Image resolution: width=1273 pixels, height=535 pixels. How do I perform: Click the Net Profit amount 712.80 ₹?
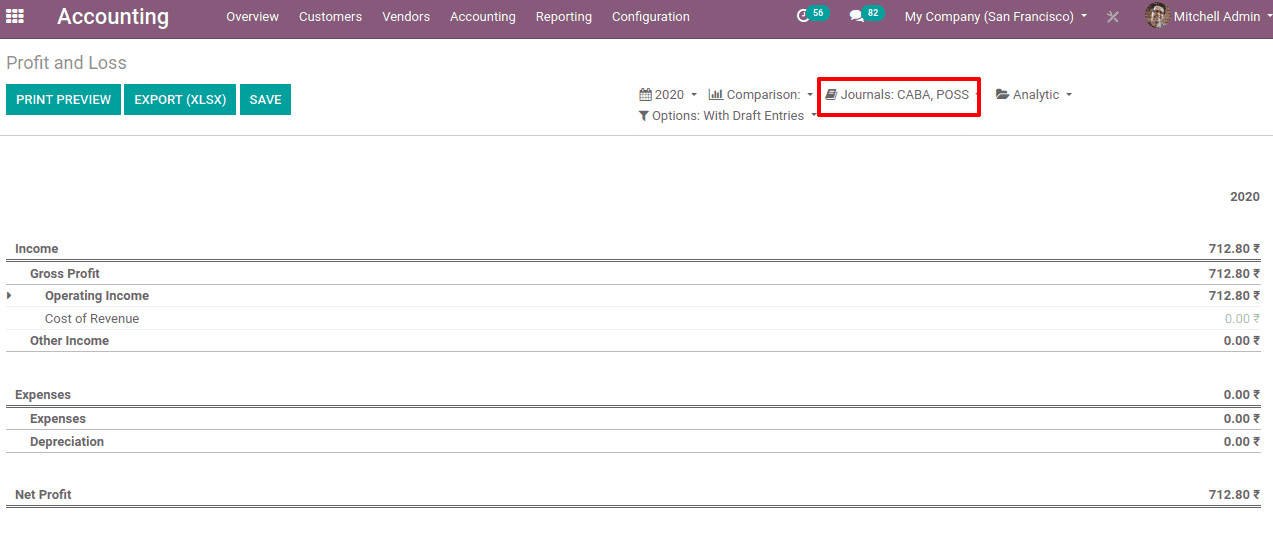point(1234,495)
